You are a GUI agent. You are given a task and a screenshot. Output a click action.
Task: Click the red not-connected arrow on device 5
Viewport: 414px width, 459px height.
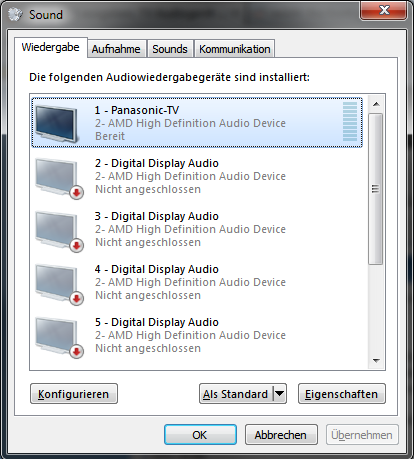click(x=77, y=351)
